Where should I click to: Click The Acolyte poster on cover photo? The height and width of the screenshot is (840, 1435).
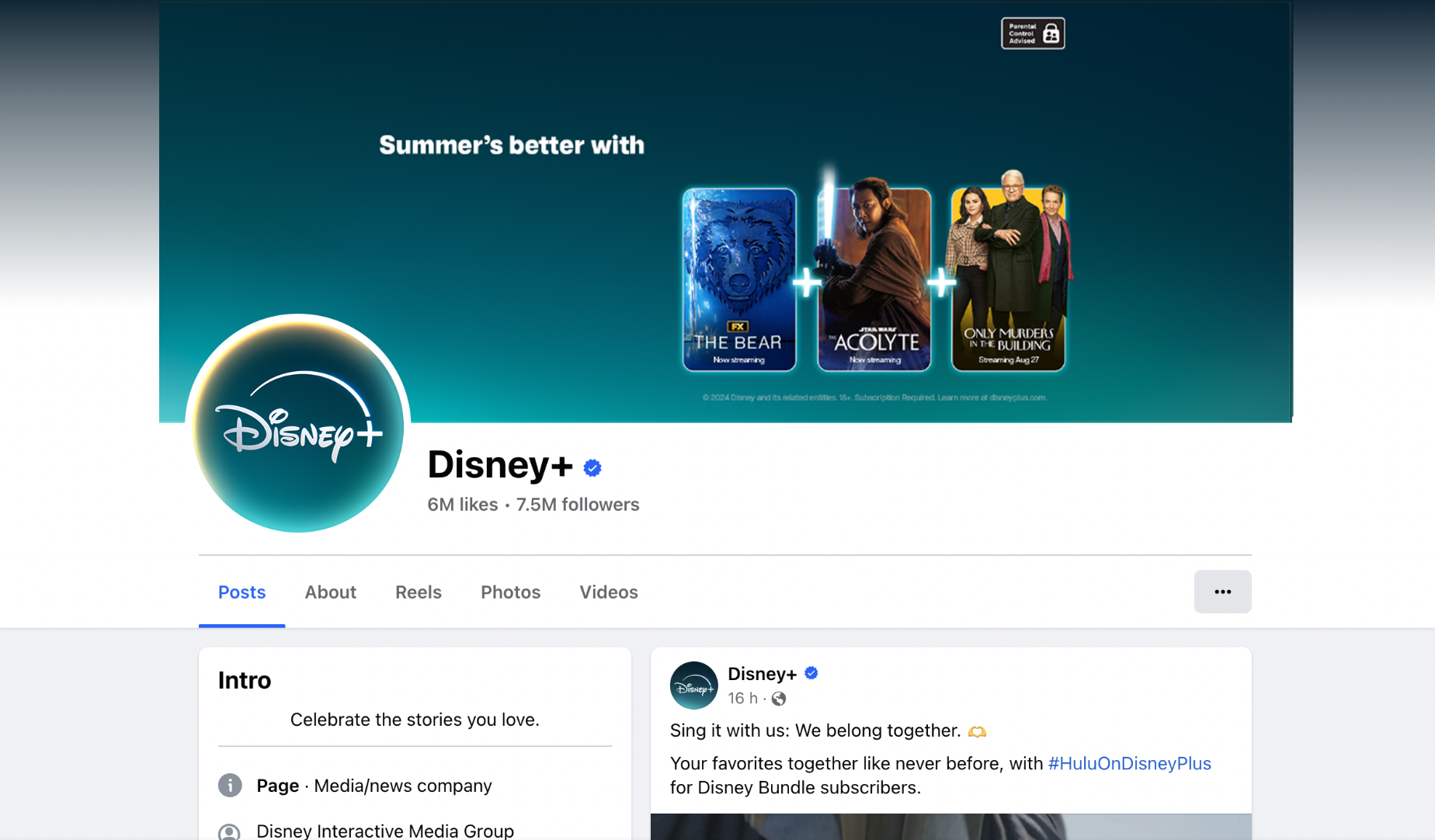(874, 272)
